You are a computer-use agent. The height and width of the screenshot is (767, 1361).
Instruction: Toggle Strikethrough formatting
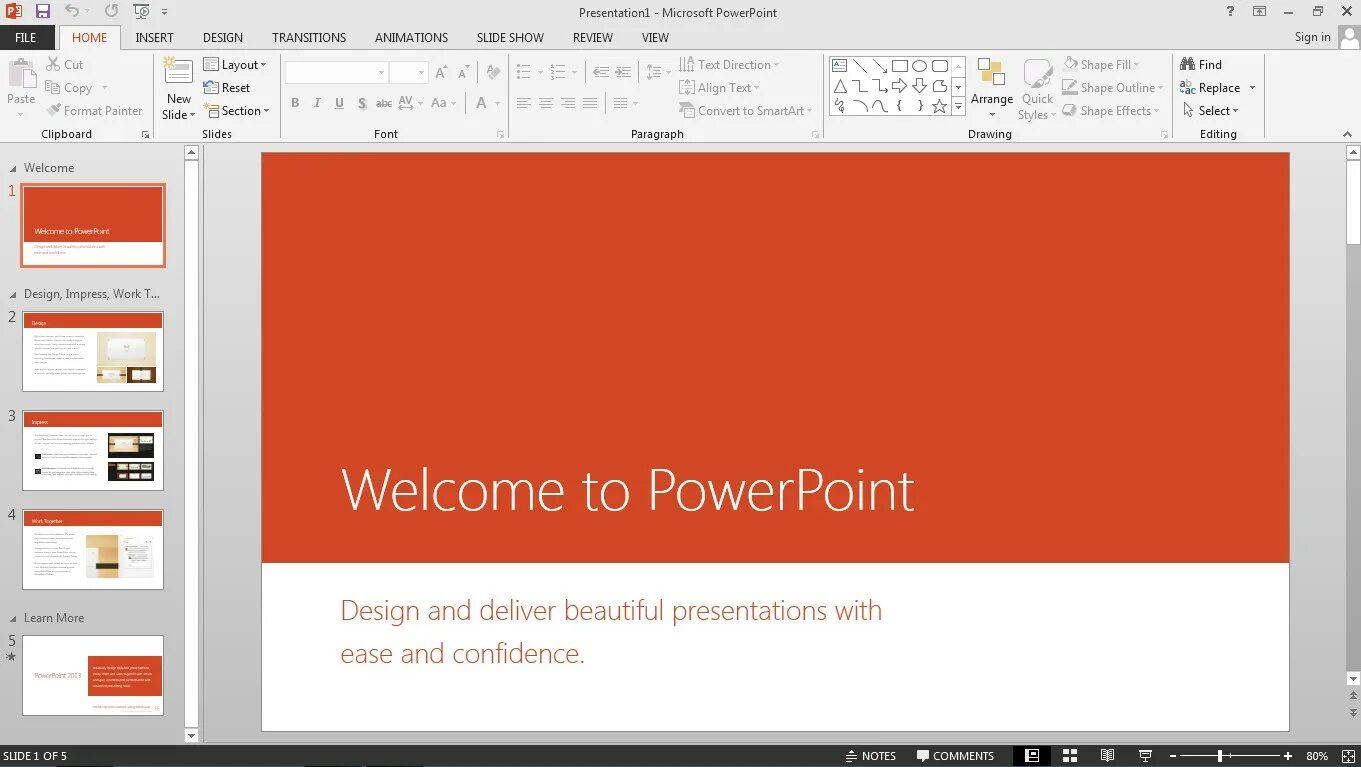click(384, 103)
